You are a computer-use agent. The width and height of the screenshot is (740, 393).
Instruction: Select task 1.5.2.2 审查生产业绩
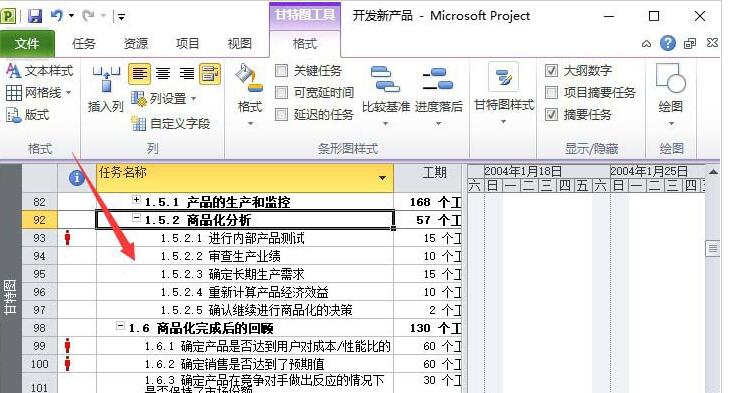click(220, 256)
